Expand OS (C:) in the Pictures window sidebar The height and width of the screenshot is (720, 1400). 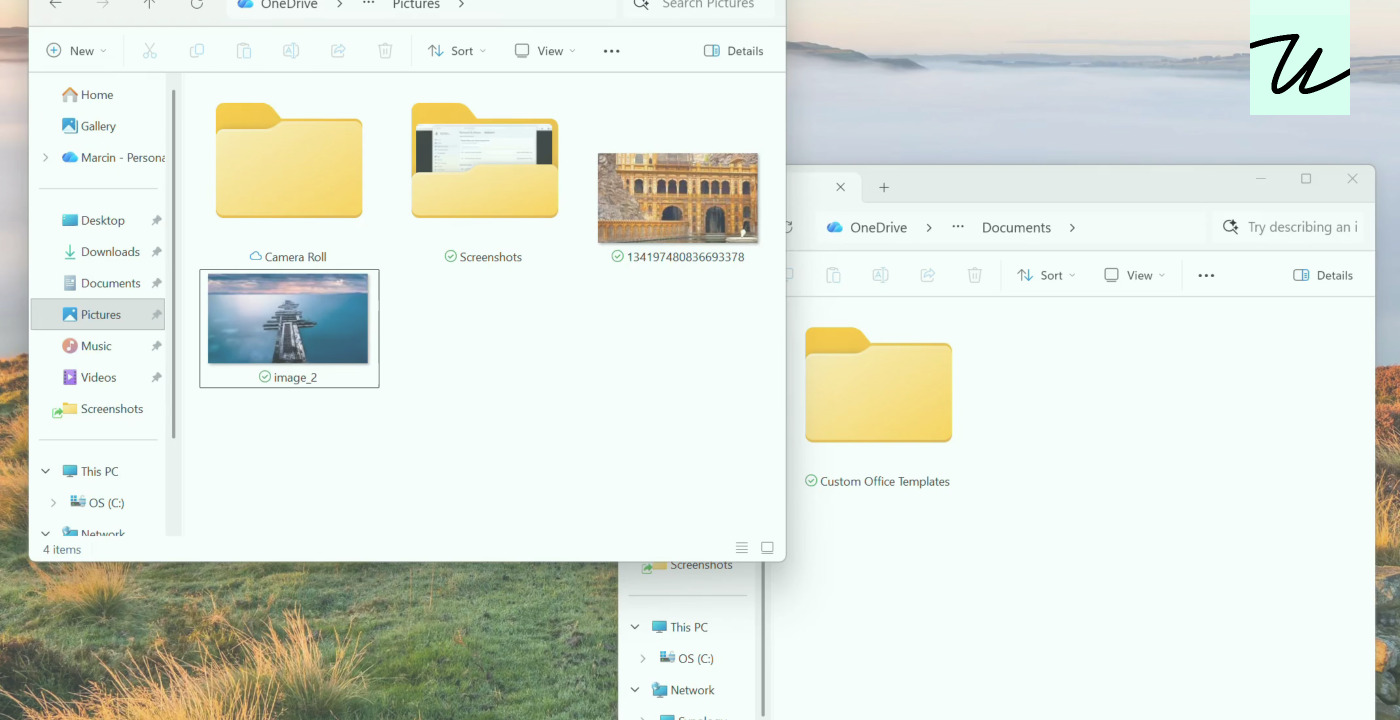[54, 503]
